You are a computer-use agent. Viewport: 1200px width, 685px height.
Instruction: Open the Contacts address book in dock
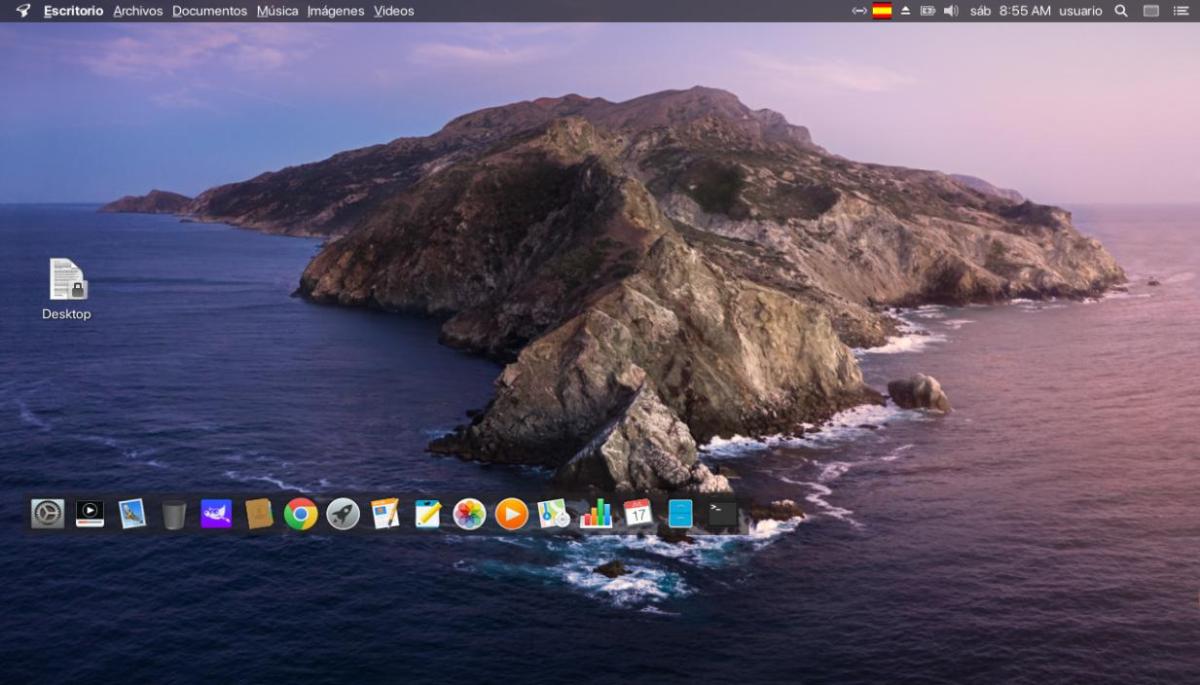click(x=259, y=514)
